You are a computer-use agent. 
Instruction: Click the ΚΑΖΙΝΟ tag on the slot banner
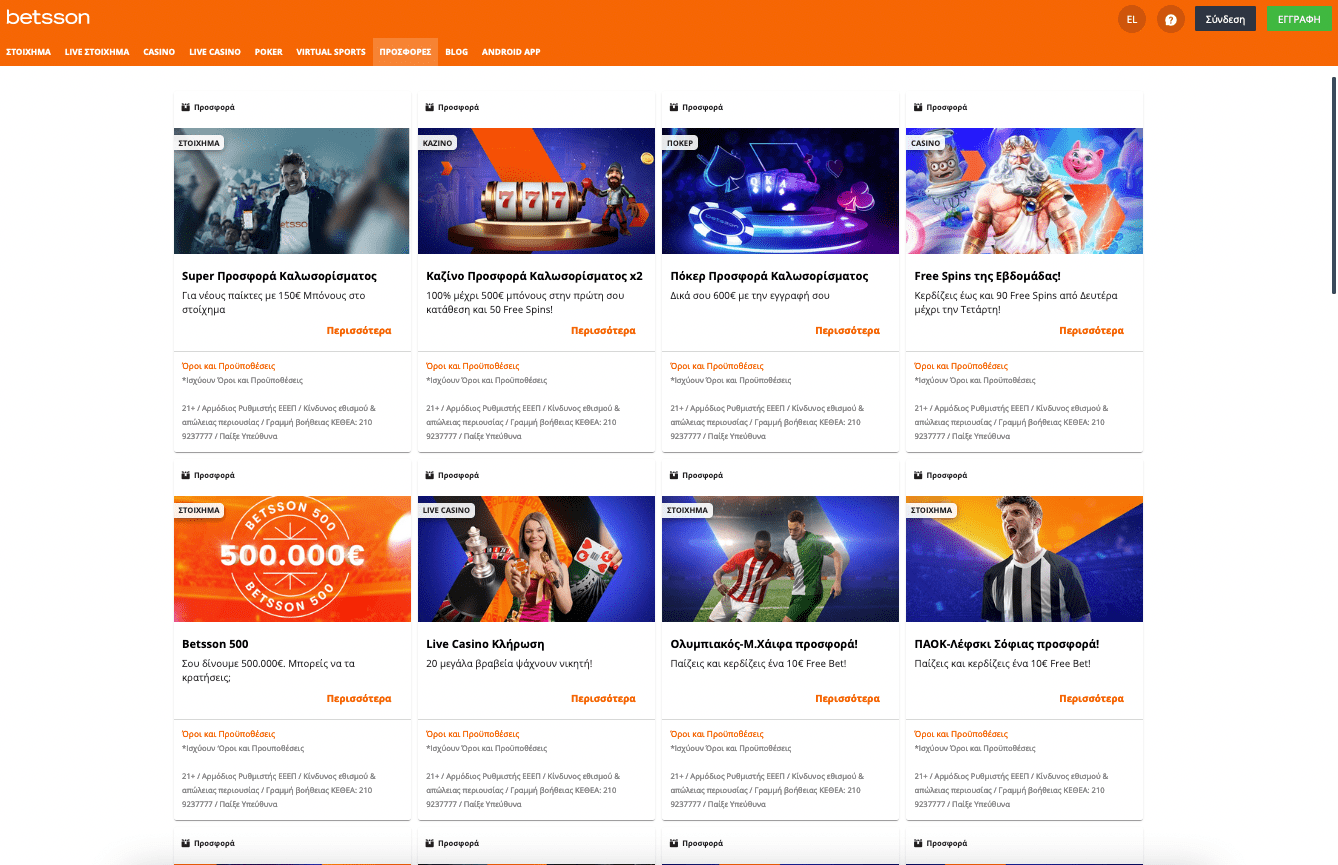coord(437,143)
